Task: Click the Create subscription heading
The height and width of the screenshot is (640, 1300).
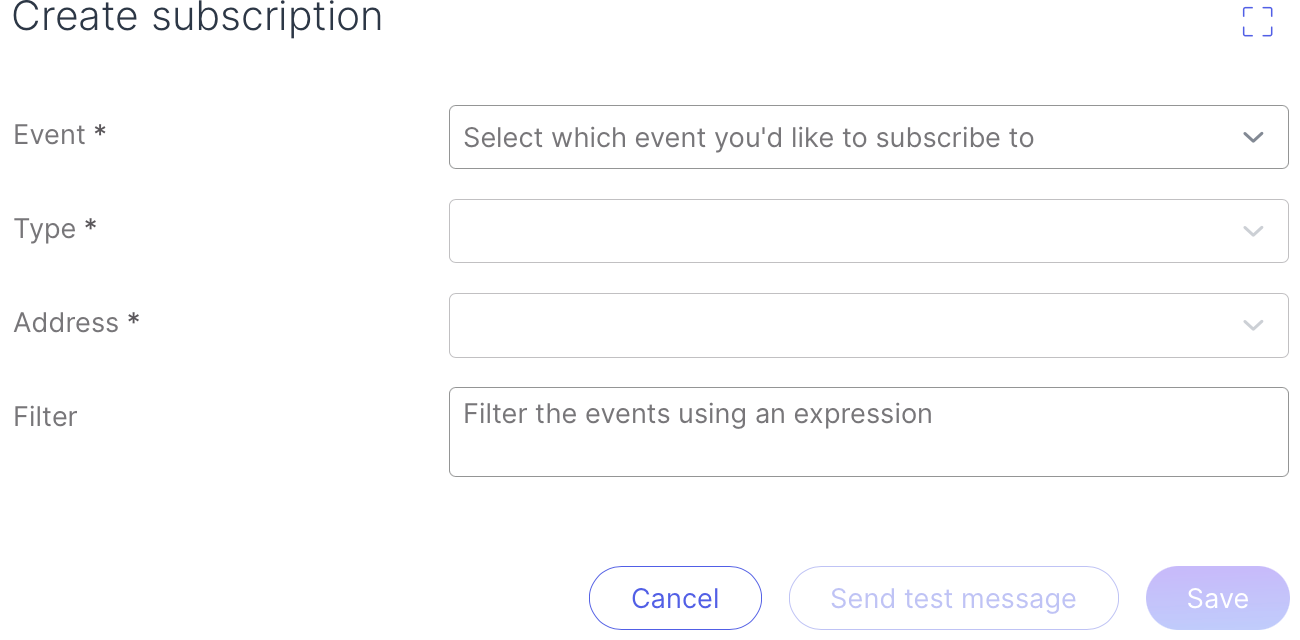Action: pyautogui.click(x=197, y=17)
